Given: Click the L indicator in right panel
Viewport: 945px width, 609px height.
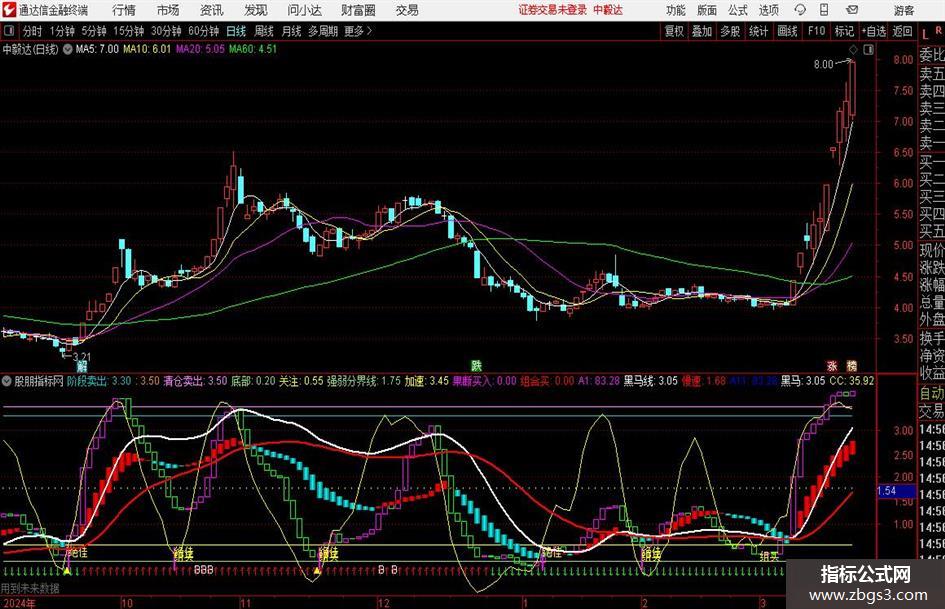Looking at the screenshot, I should (925, 34).
